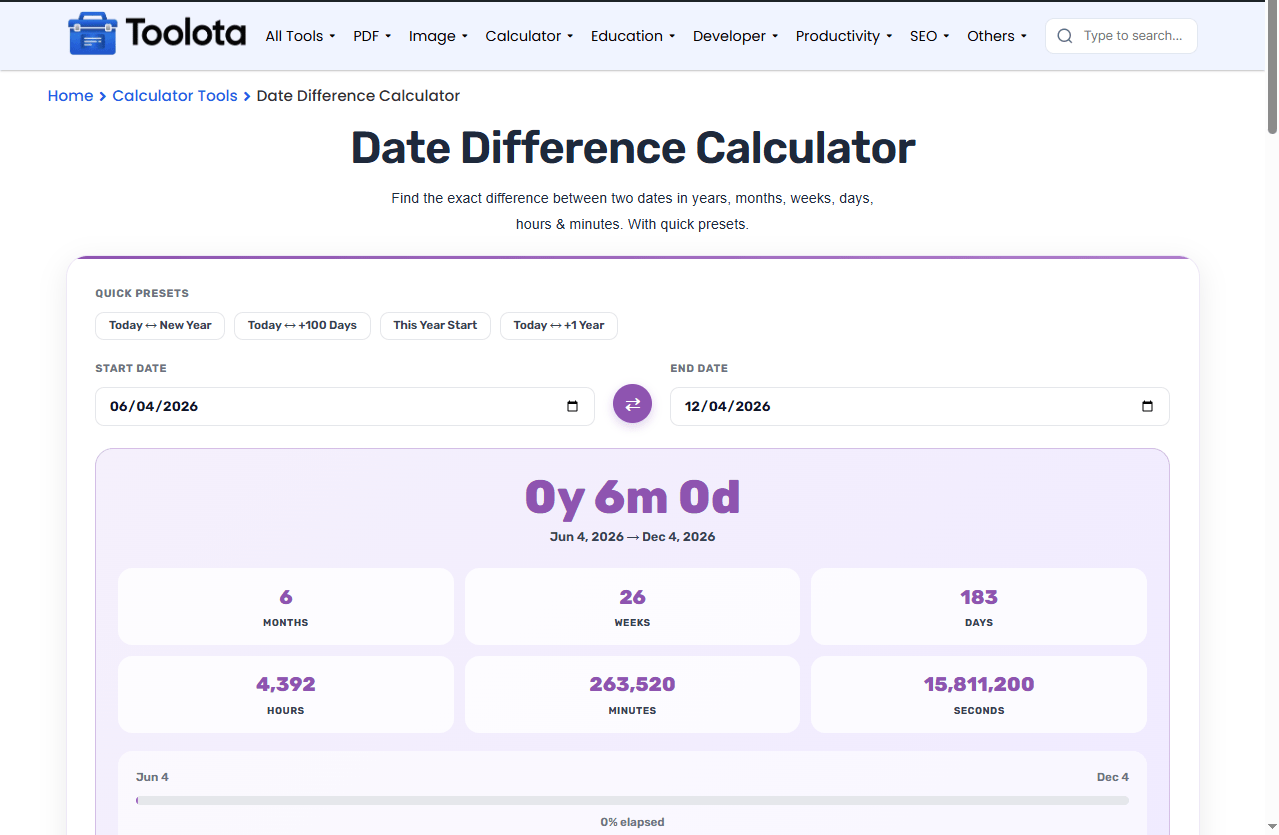Open the Developer dropdown menu

point(735,36)
